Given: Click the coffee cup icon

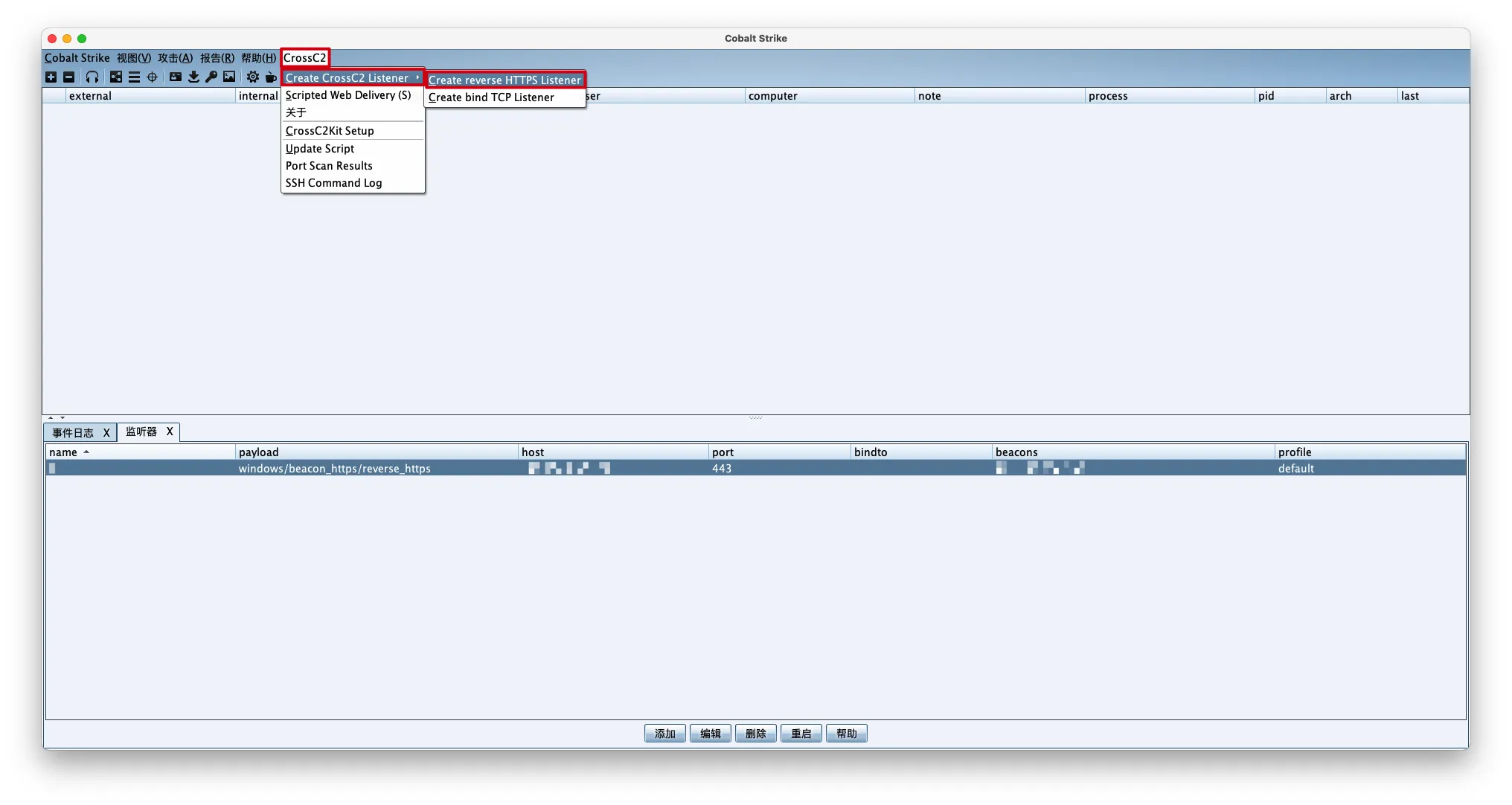Looking at the screenshot, I should click(x=271, y=77).
